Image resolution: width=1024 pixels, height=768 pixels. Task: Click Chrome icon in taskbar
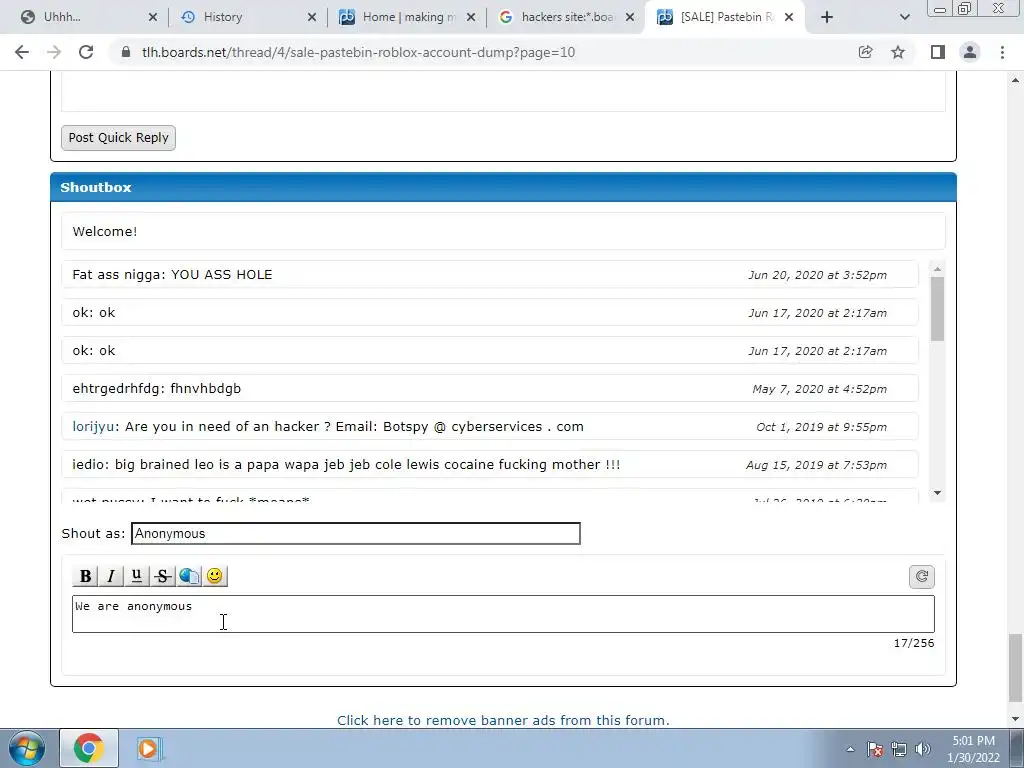(89, 748)
